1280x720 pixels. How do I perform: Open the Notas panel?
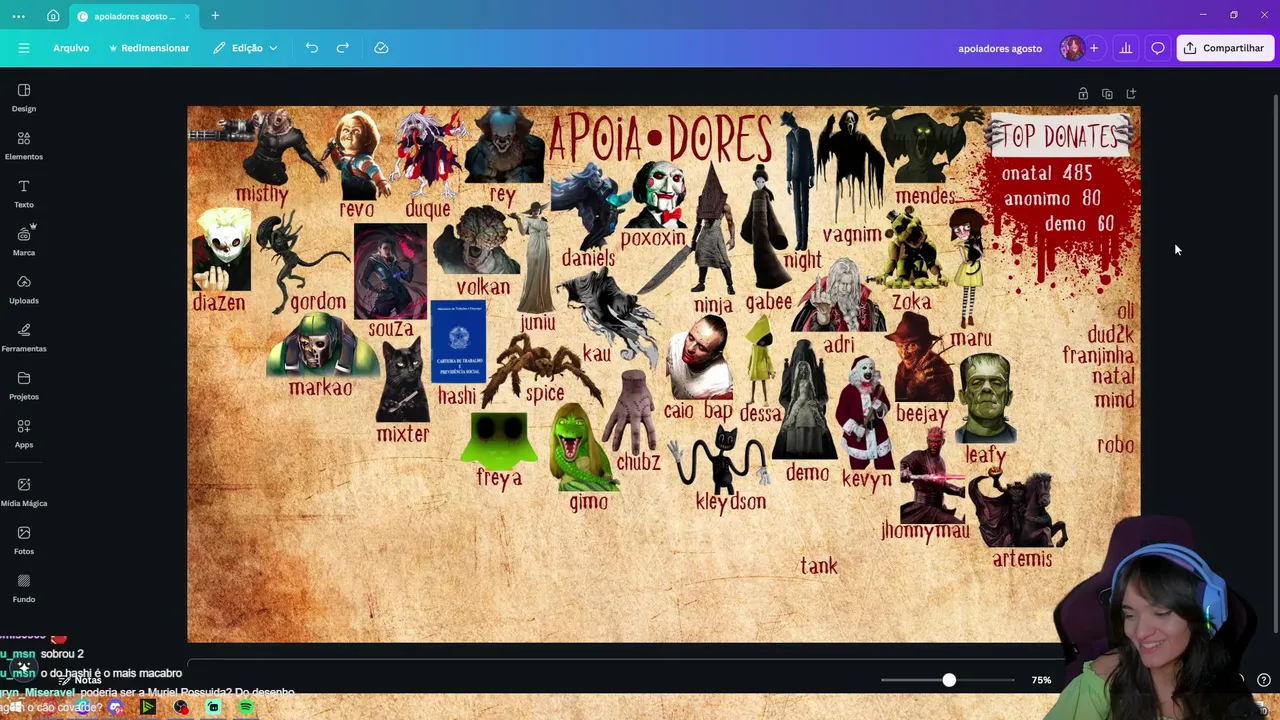pyautogui.click(x=80, y=680)
